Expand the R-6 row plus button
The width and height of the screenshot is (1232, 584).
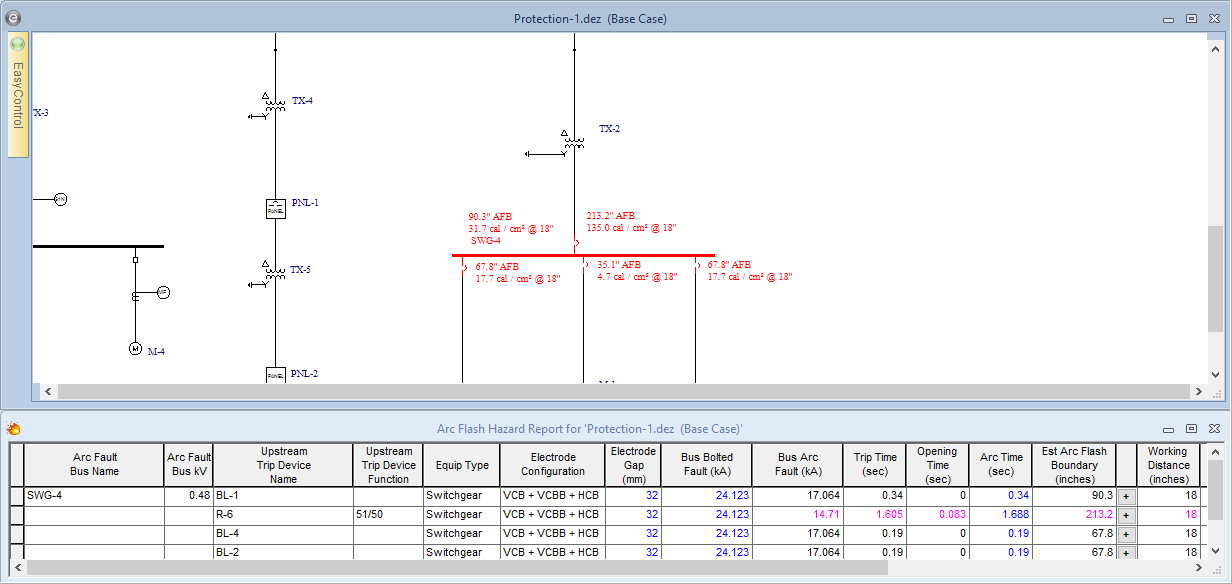pos(1126,515)
